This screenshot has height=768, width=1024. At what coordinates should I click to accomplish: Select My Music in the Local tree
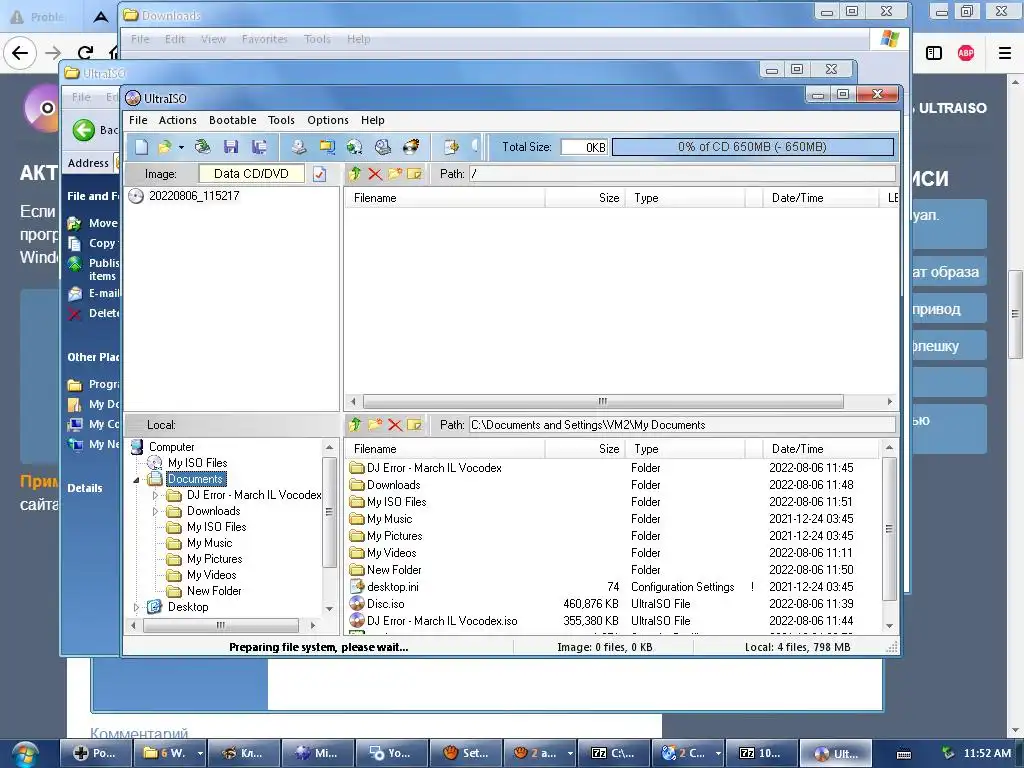click(209, 543)
